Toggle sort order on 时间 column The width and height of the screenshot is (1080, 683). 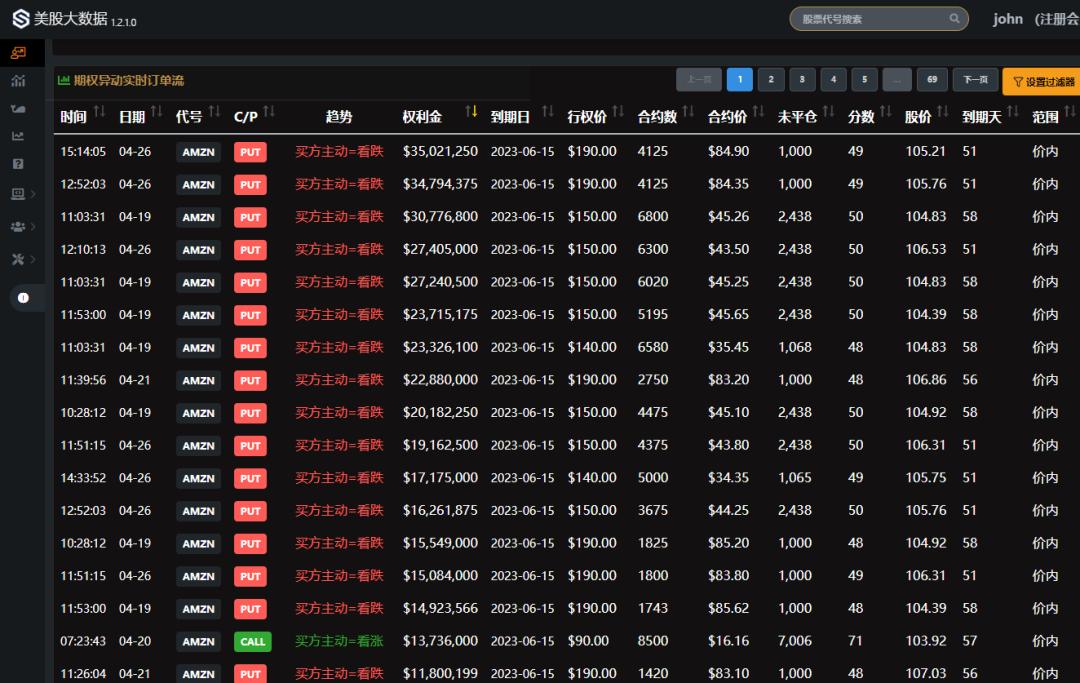(x=98, y=114)
